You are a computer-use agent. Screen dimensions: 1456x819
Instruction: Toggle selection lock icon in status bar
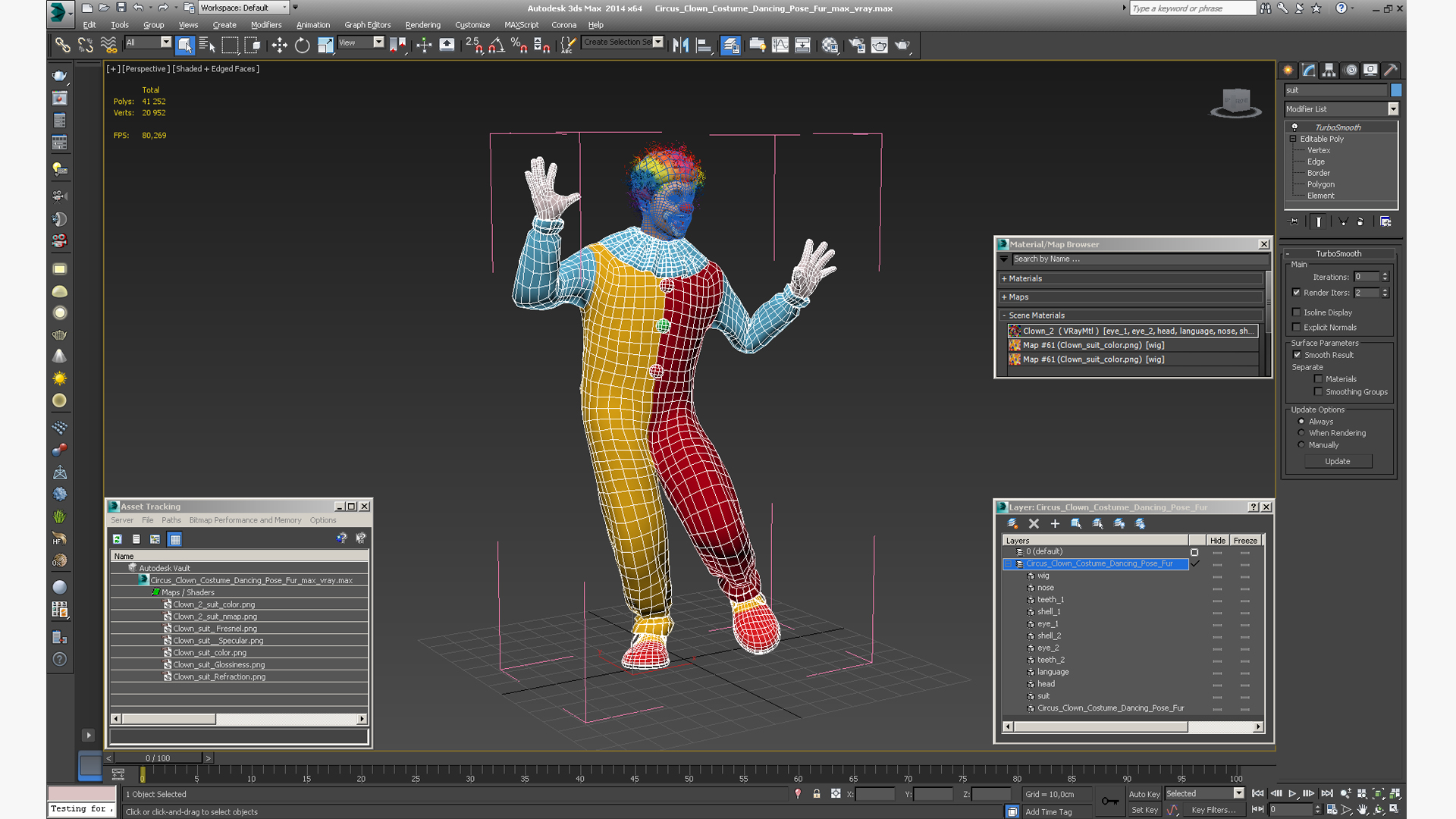click(817, 794)
